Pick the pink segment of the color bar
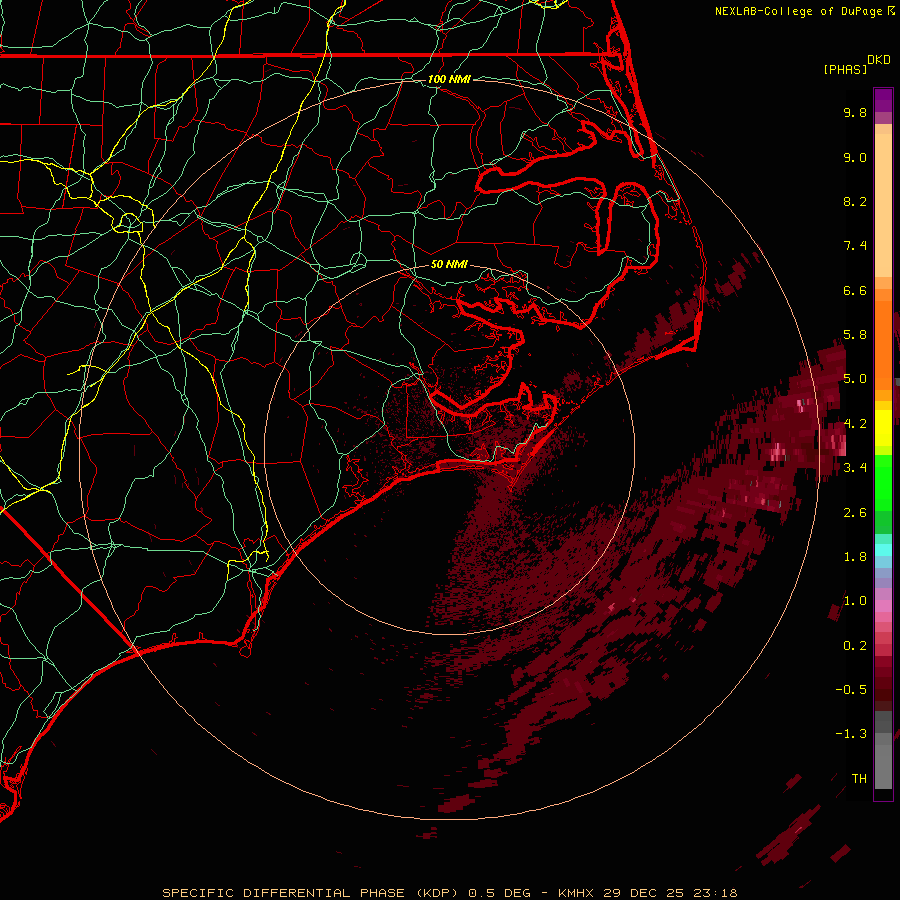Viewport: 900px width, 900px height. pyautogui.click(x=883, y=606)
